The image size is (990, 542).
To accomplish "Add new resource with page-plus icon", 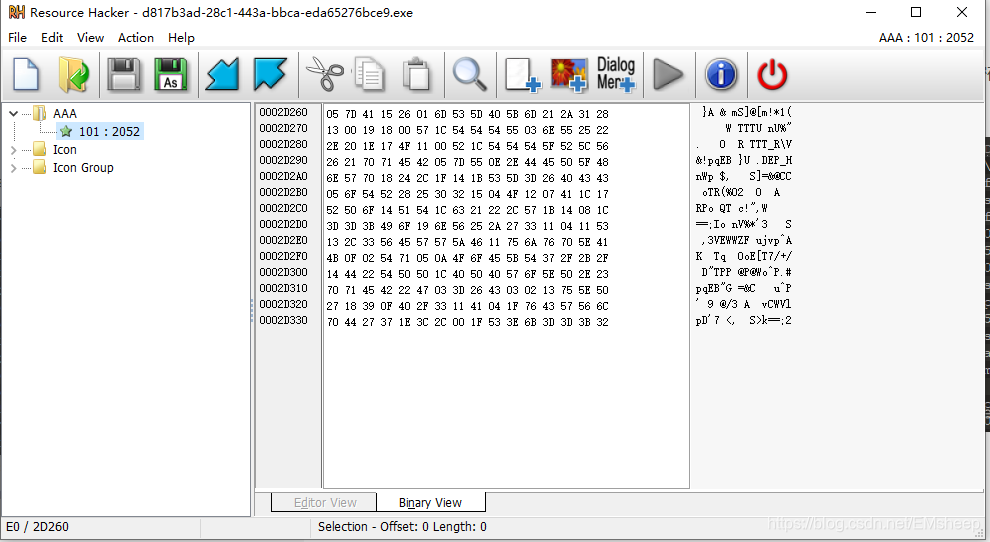I will [523, 75].
